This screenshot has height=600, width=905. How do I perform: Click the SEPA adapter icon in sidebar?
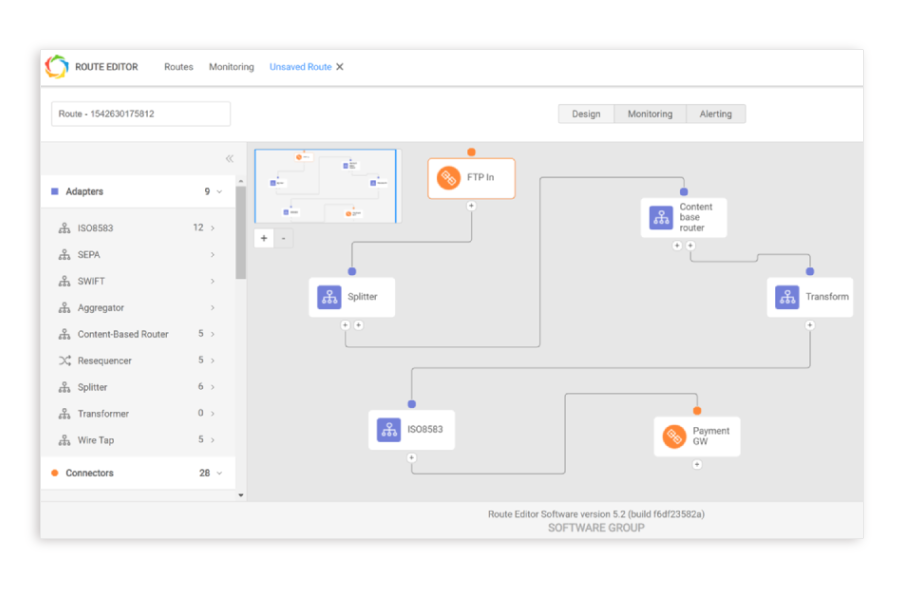pos(64,254)
